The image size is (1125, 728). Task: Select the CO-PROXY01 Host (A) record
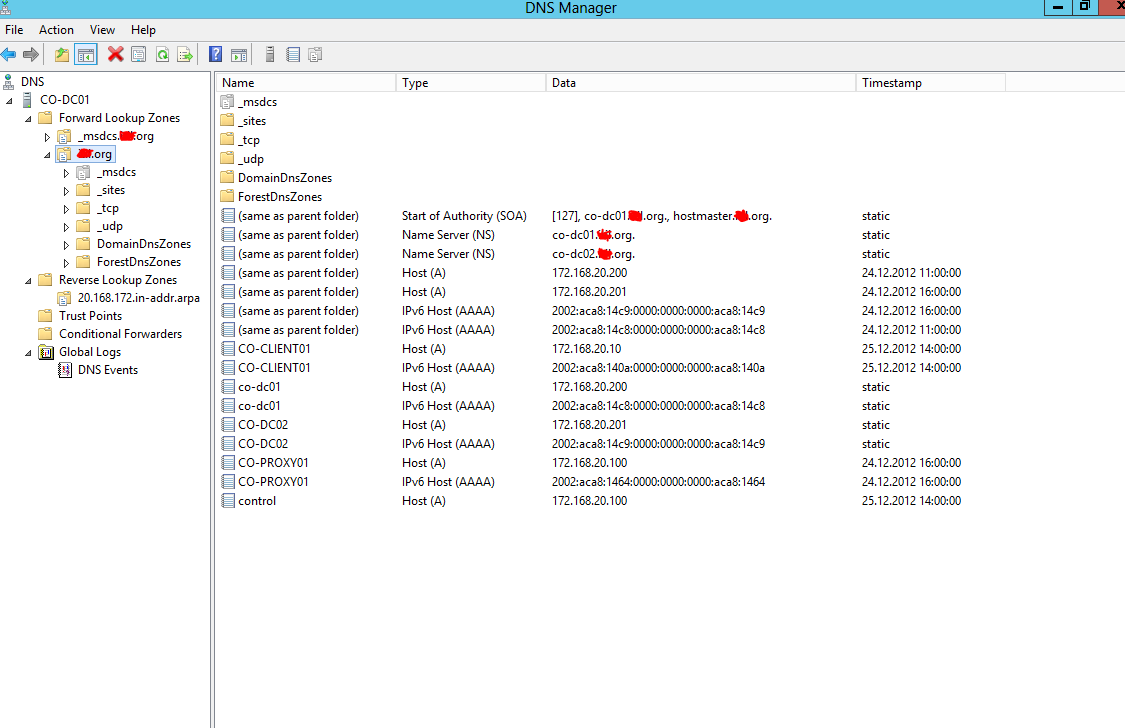click(x=272, y=463)
